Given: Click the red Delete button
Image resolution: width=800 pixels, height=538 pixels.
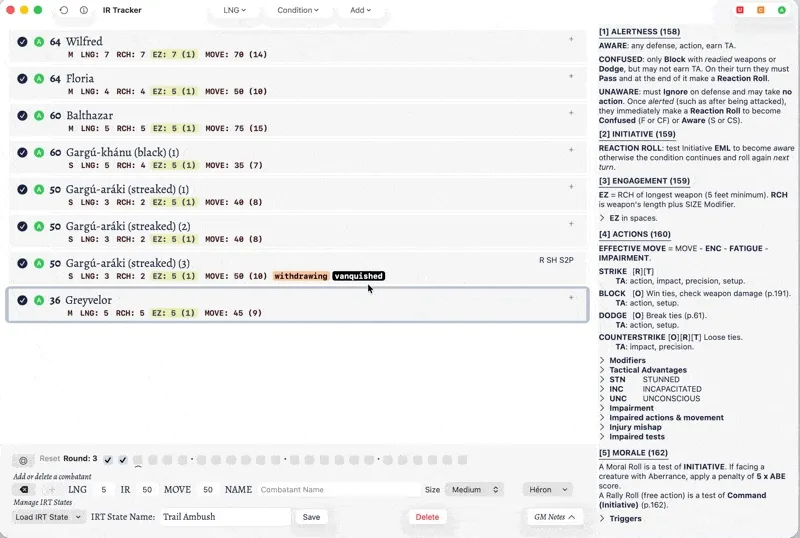Looking at the screenshot, I should click(x=427, y=517).
